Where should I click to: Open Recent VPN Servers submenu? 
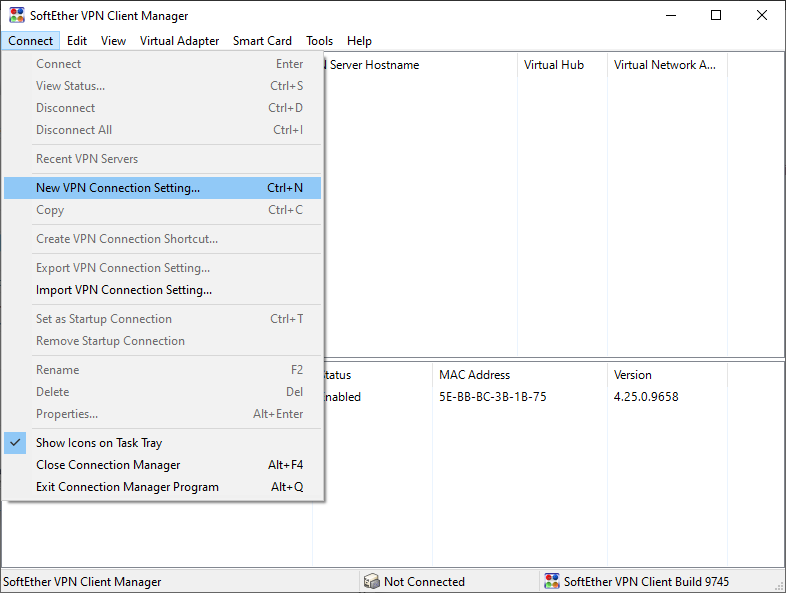point(162,159)
